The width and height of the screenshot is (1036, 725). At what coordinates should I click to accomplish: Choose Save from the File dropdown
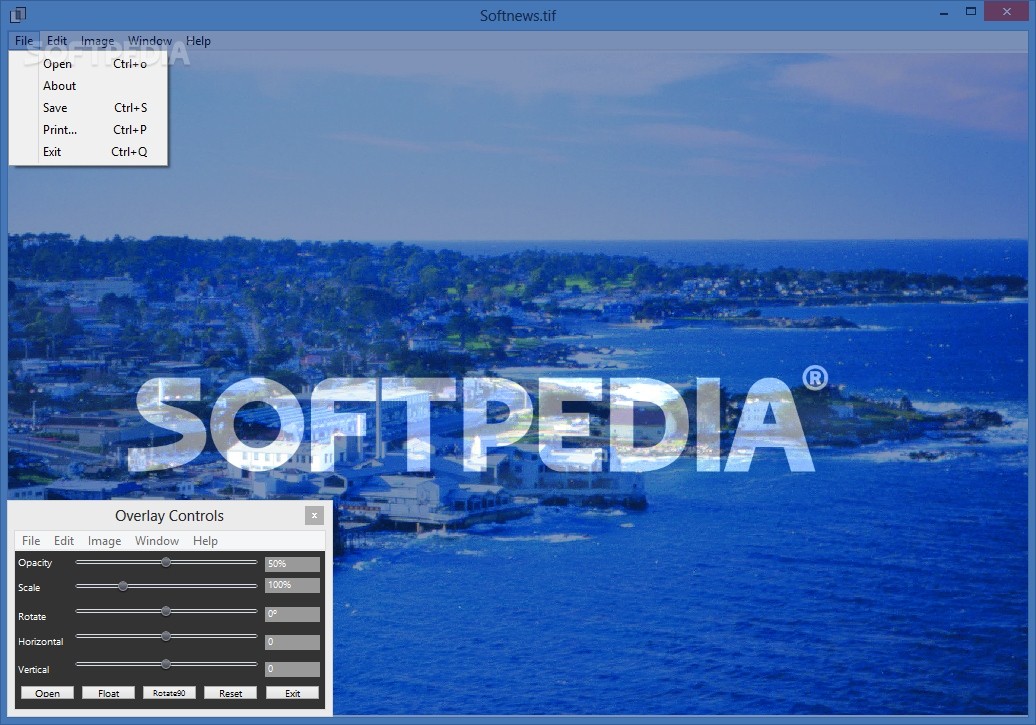coord(89,108)
